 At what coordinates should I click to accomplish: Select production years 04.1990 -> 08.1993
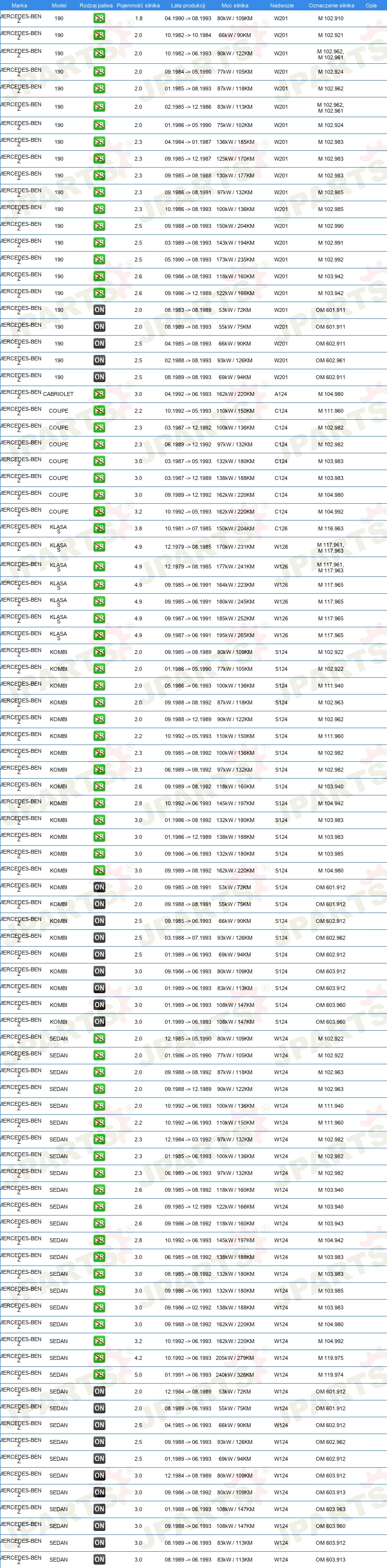click(x=189, y=18)
